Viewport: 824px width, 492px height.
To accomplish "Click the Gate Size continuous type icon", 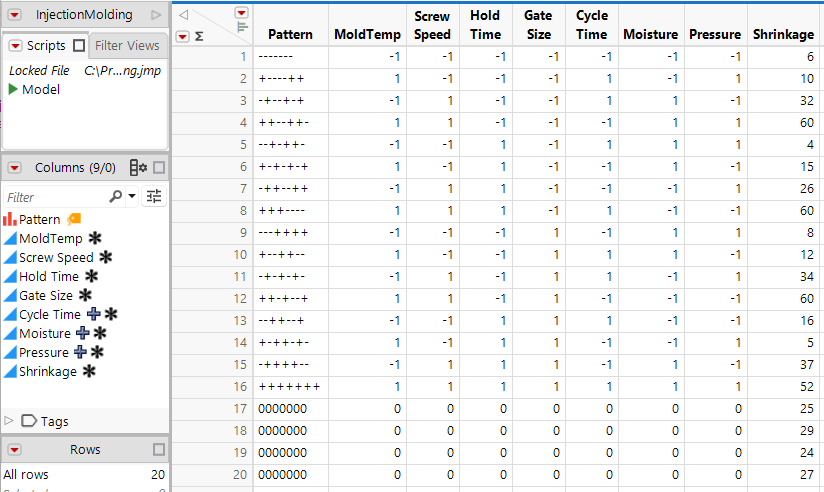I will [10, 295].
